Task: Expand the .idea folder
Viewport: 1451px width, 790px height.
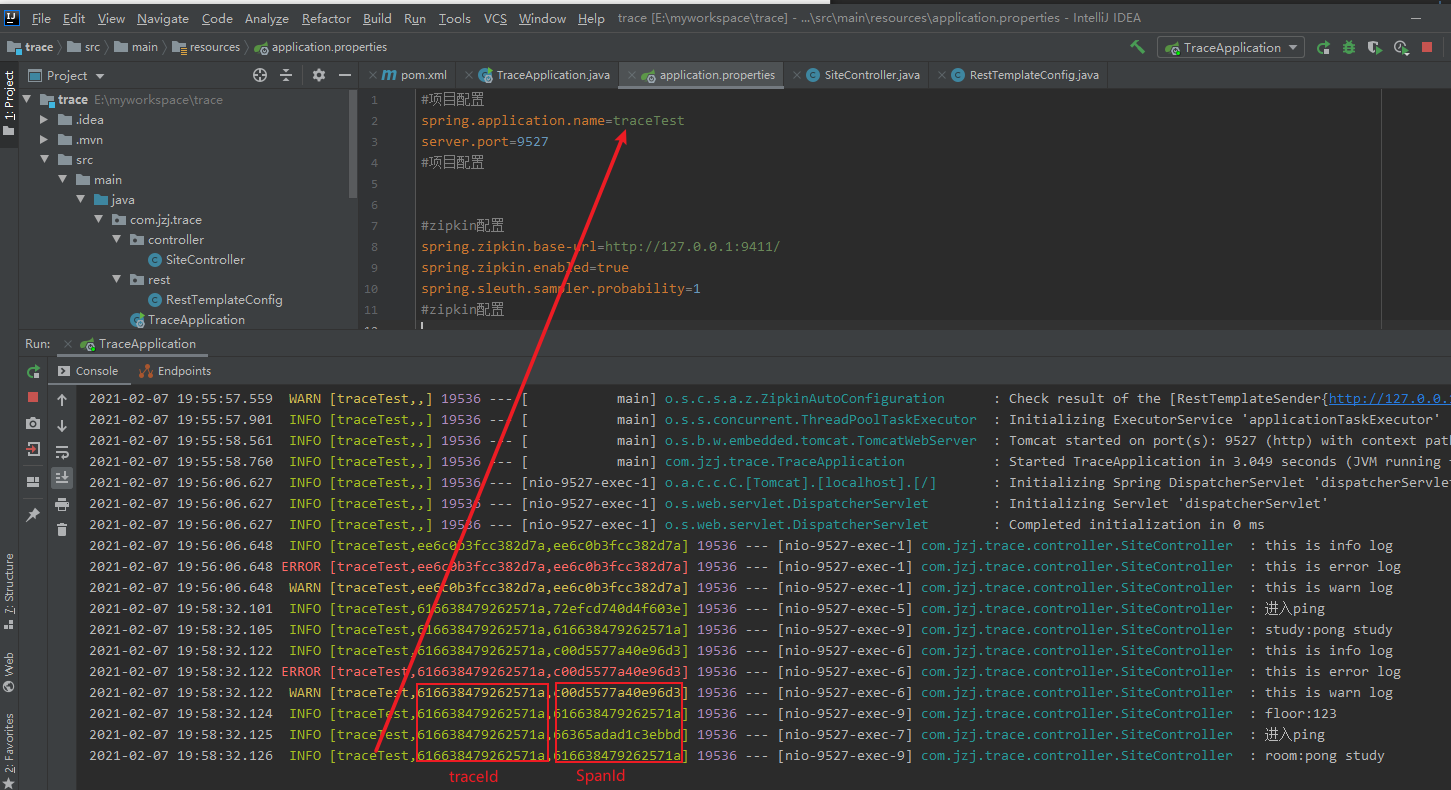Action: pos(44,120)
